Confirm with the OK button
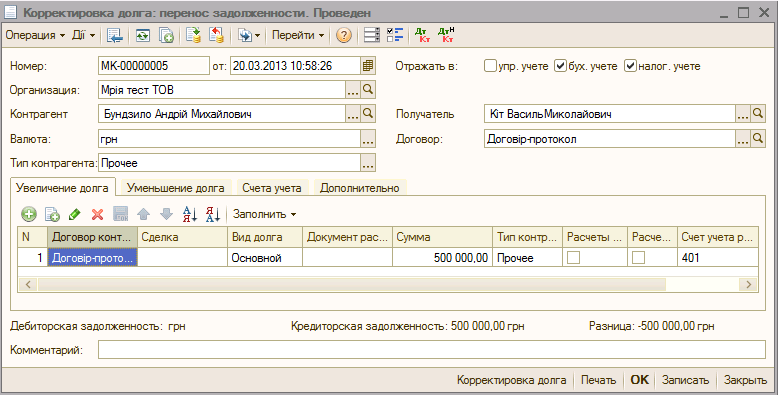Image resolution: width=778 pixels, height=395 pixels. [x=640, y=380]
